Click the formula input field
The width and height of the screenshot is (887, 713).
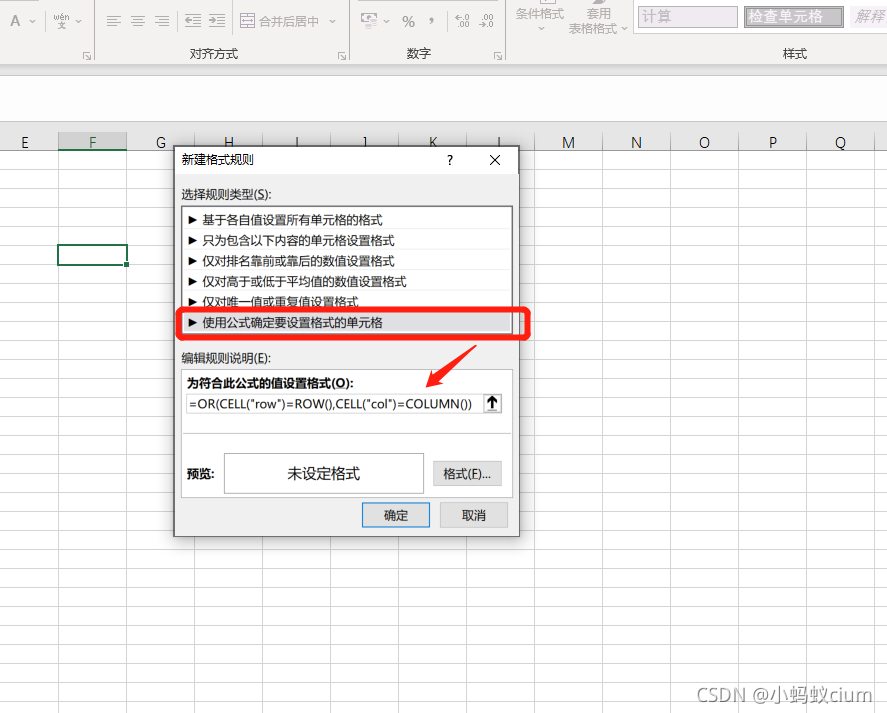coord(334,404)
